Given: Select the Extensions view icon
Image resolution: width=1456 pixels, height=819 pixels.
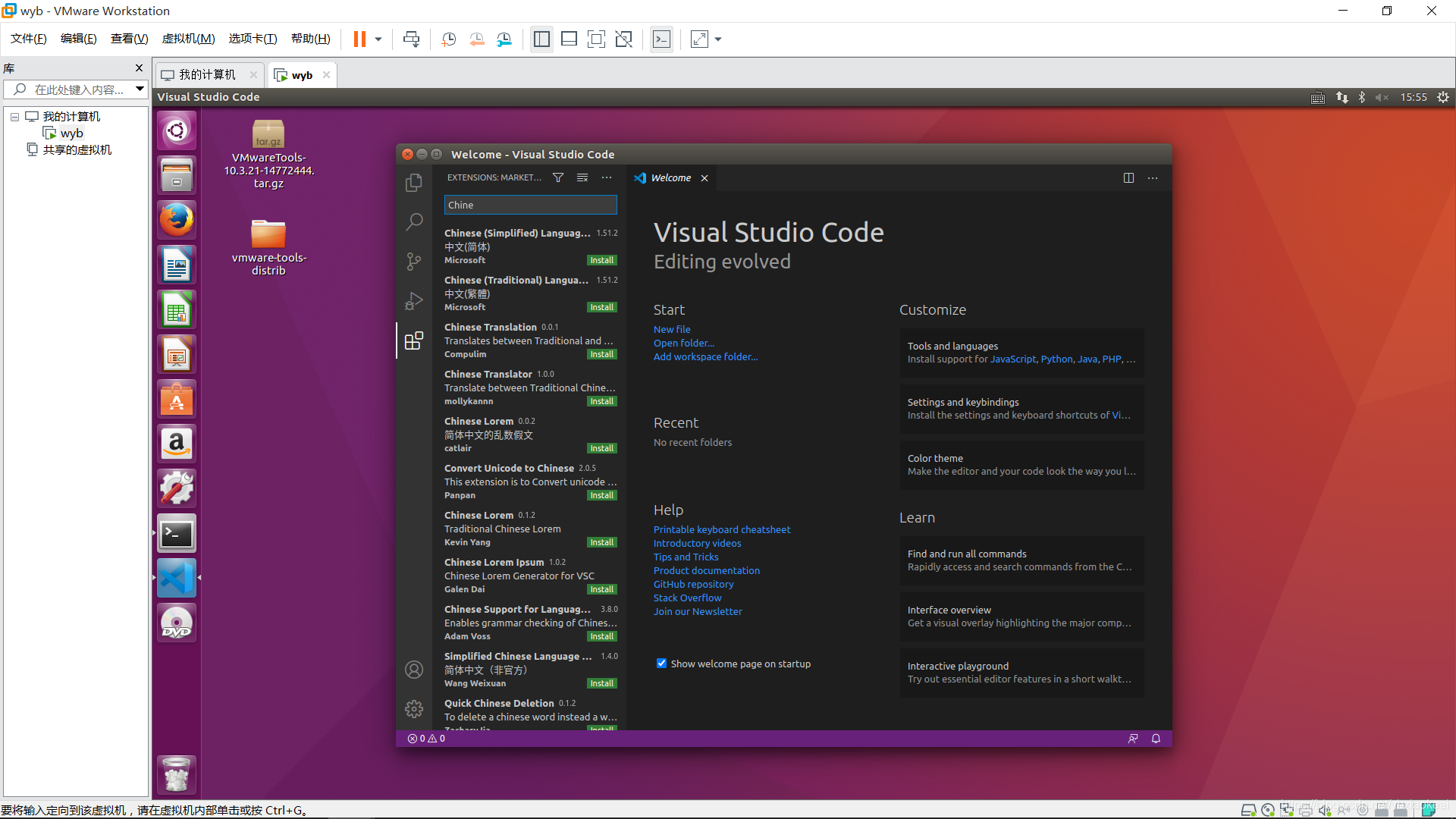Looking at the screenshot, I should tap(414, 340).
